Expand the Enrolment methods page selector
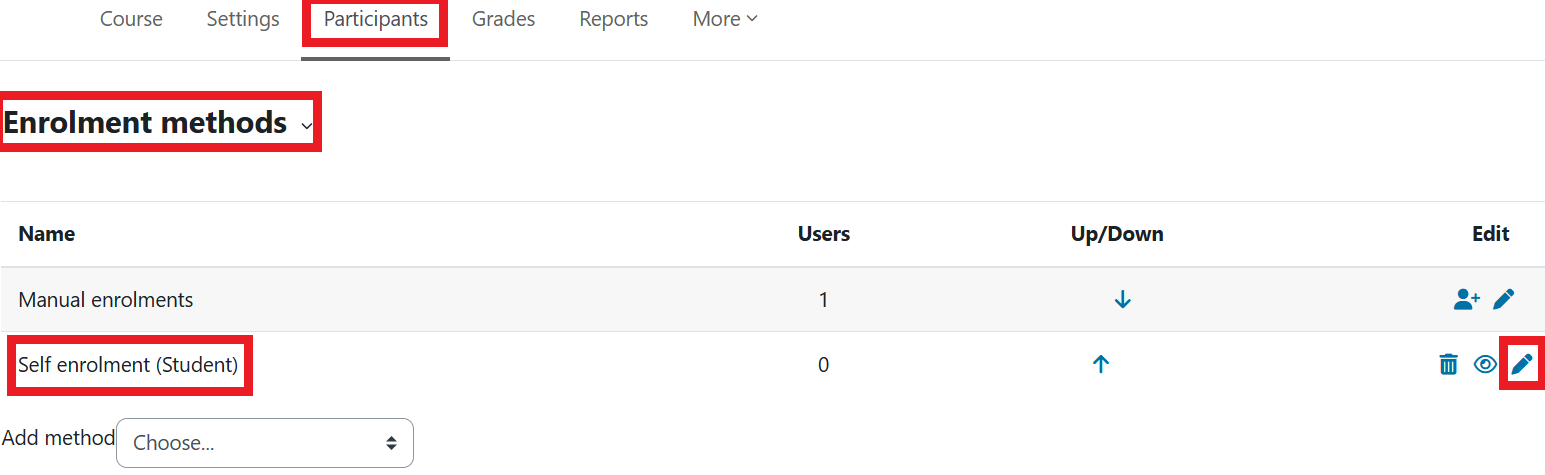 click(306, 125)
